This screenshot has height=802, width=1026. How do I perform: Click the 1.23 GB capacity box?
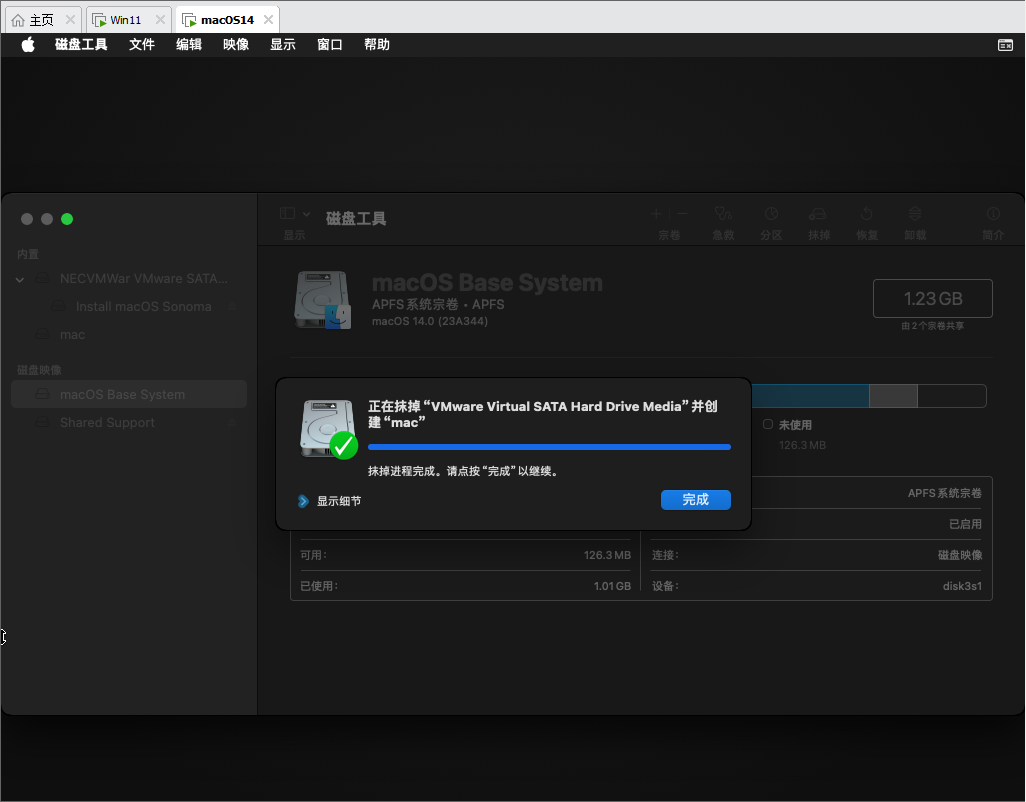(932, 298)
